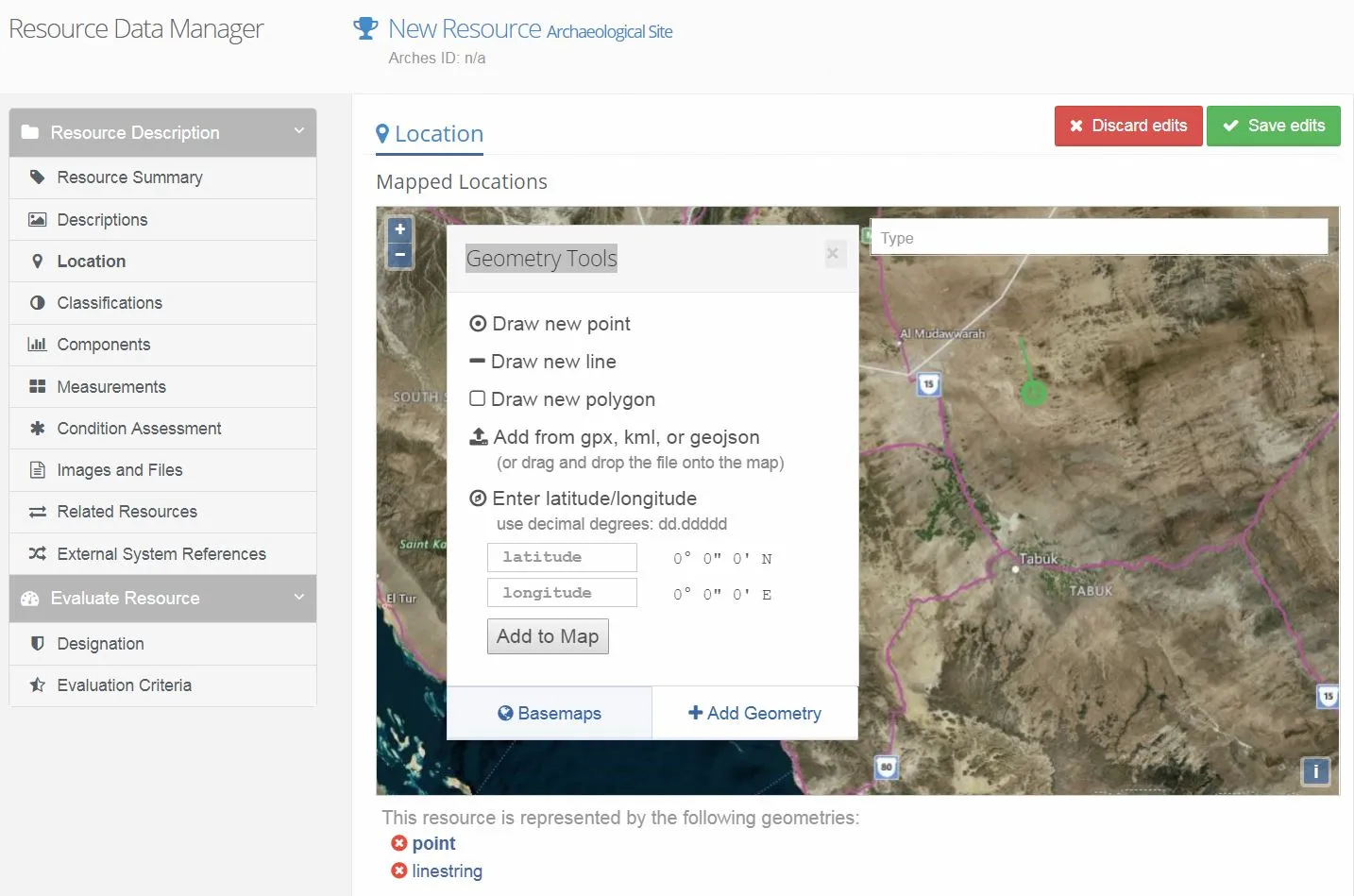Click the trophy icon next to New Resource
This screenshot has height=896, width=1354.
[364, 27]
